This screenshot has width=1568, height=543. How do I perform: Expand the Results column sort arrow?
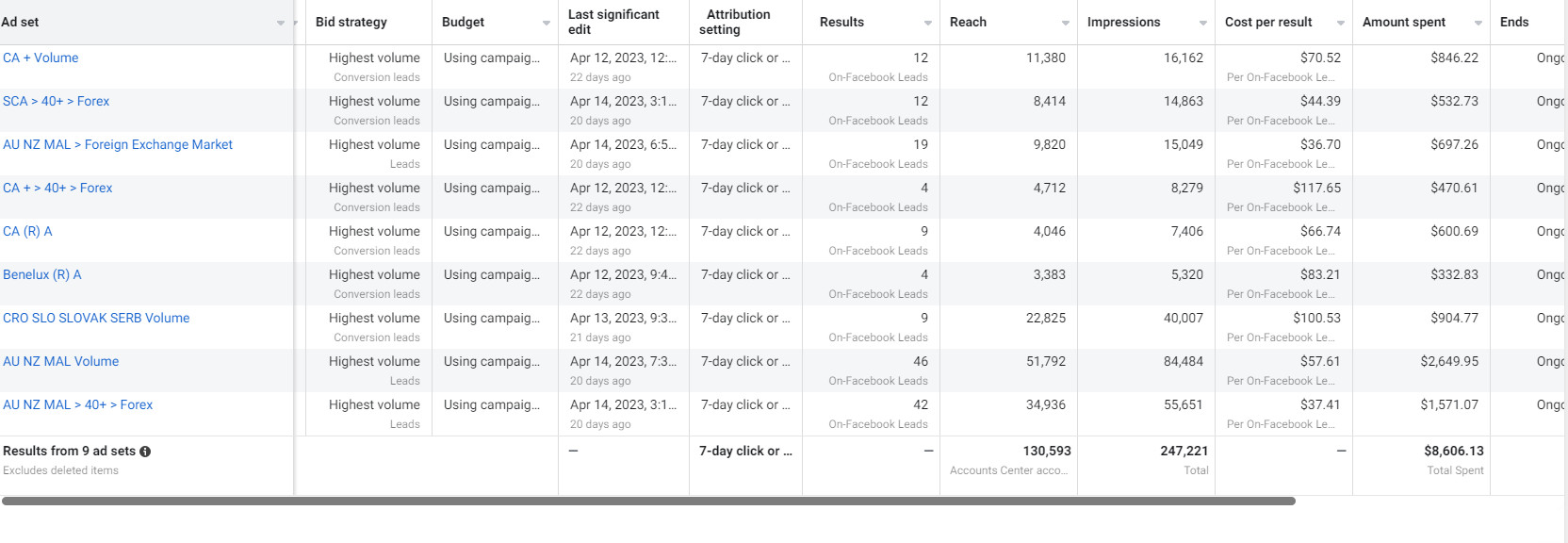(928, 23)
